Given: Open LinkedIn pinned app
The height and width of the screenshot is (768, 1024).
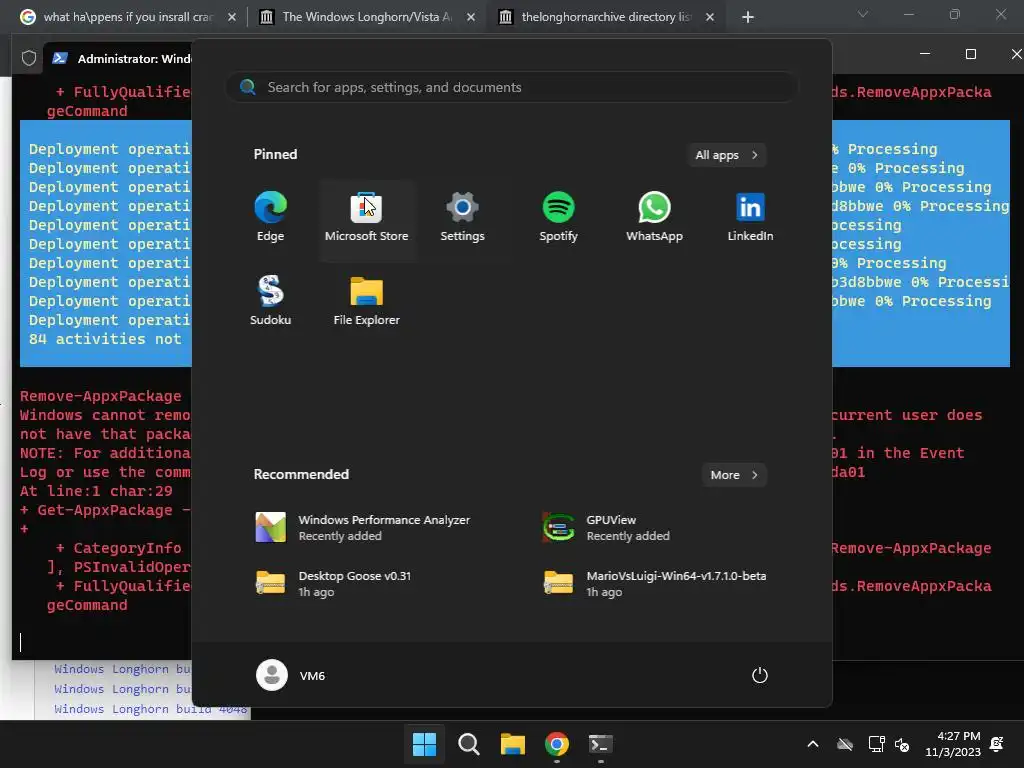Looking at the screenshot, I should [750, 217].
